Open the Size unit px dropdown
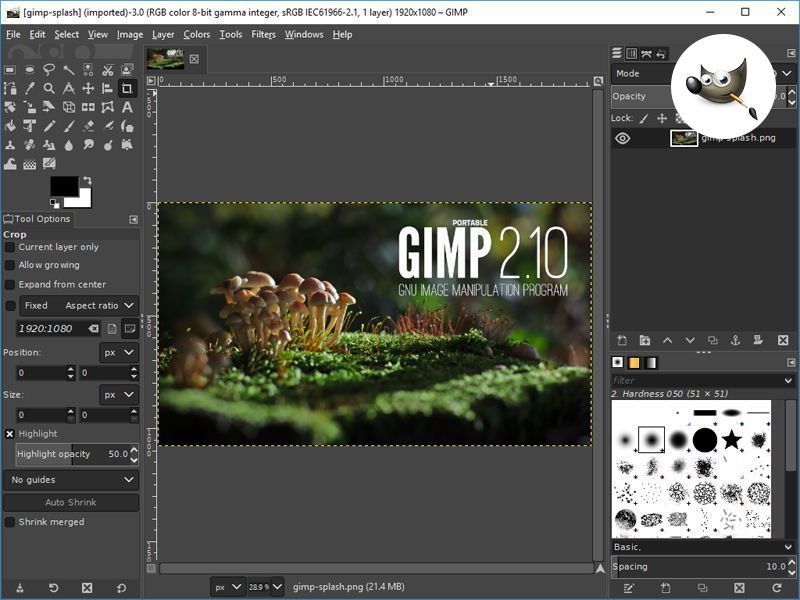The height and width of the screenshot is (600, 800). (x=118, y=395)
